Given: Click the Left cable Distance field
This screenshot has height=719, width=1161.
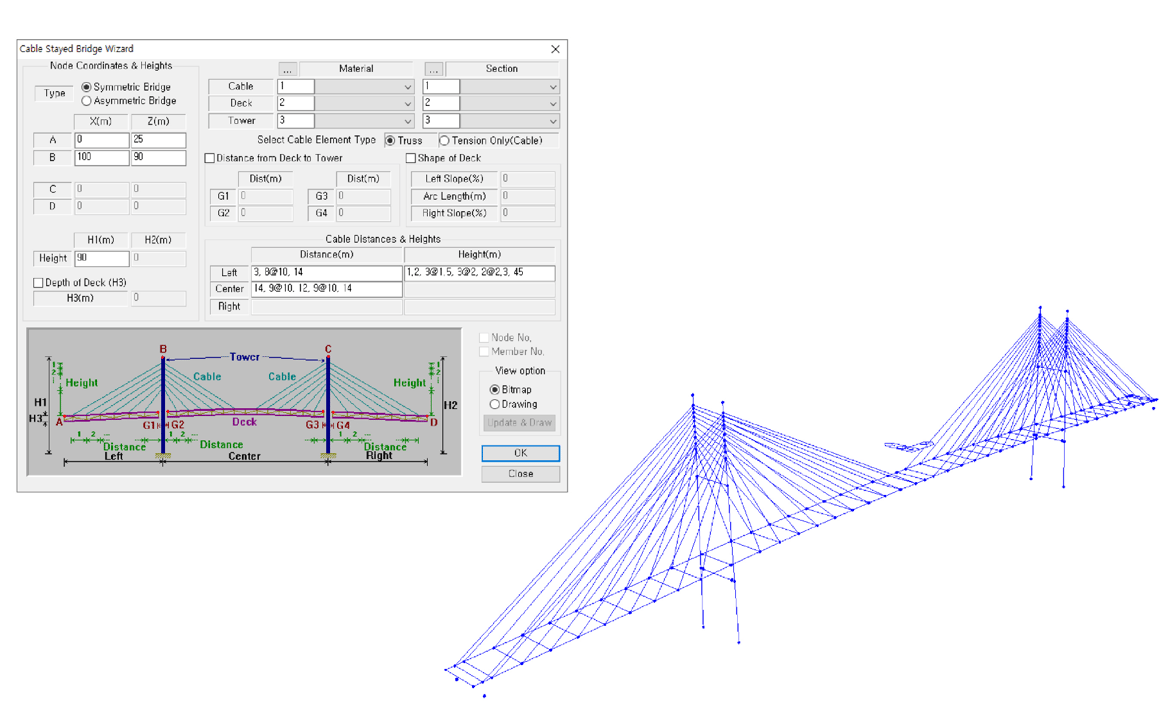Looking at the screenshot, I should pyautogui.click(x=326, y=273).
